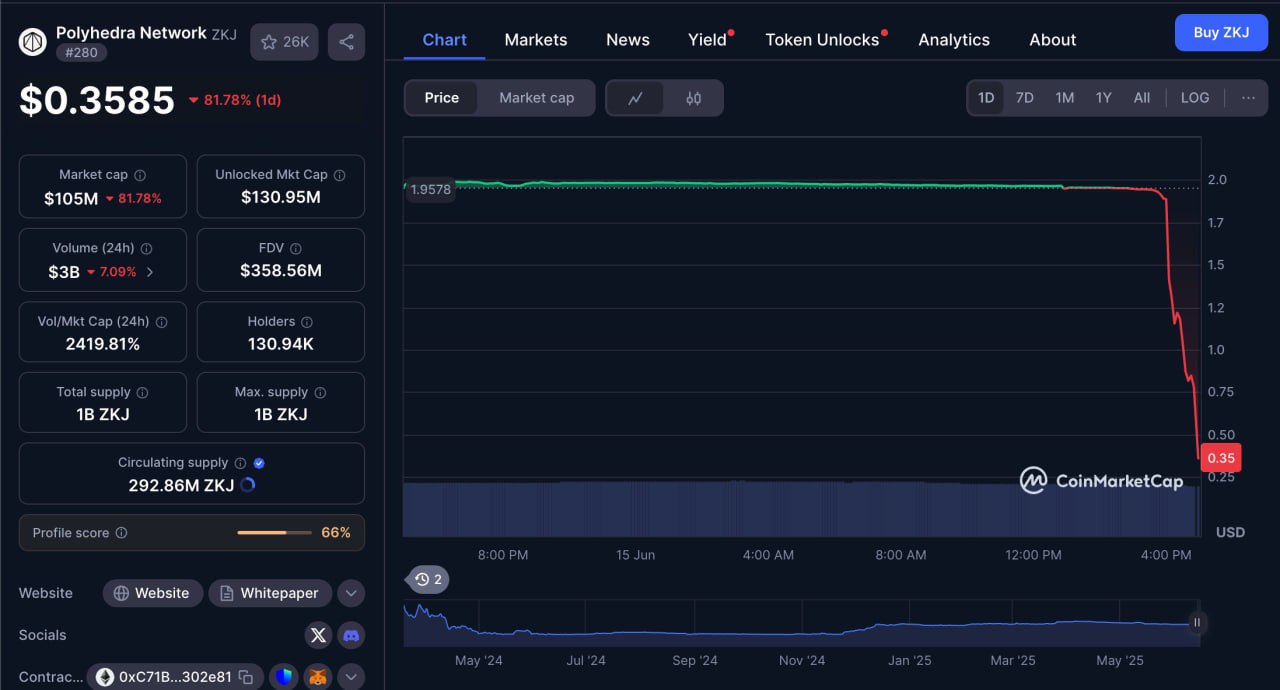The width and height of the screenshot is (1280, 690).
Task: Open Discord social link icon
Action: [x=351, y=635]
